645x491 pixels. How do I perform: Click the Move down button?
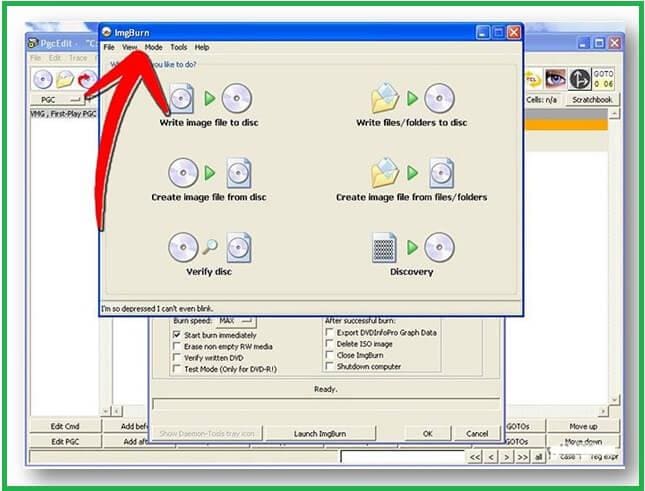pos(583,441)
